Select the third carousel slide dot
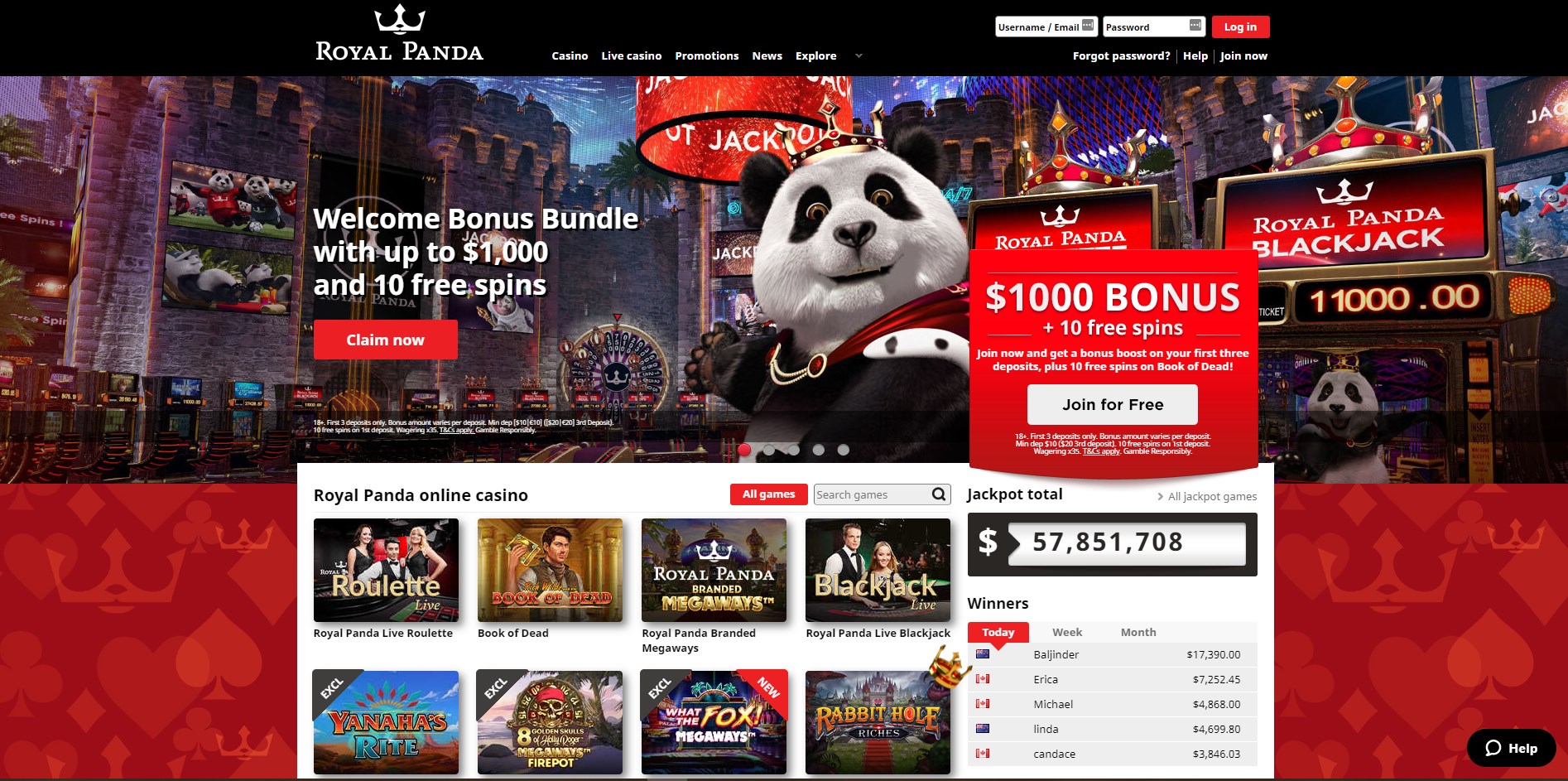The width and height of the screenshot is (1568, 781). point(794,450)
